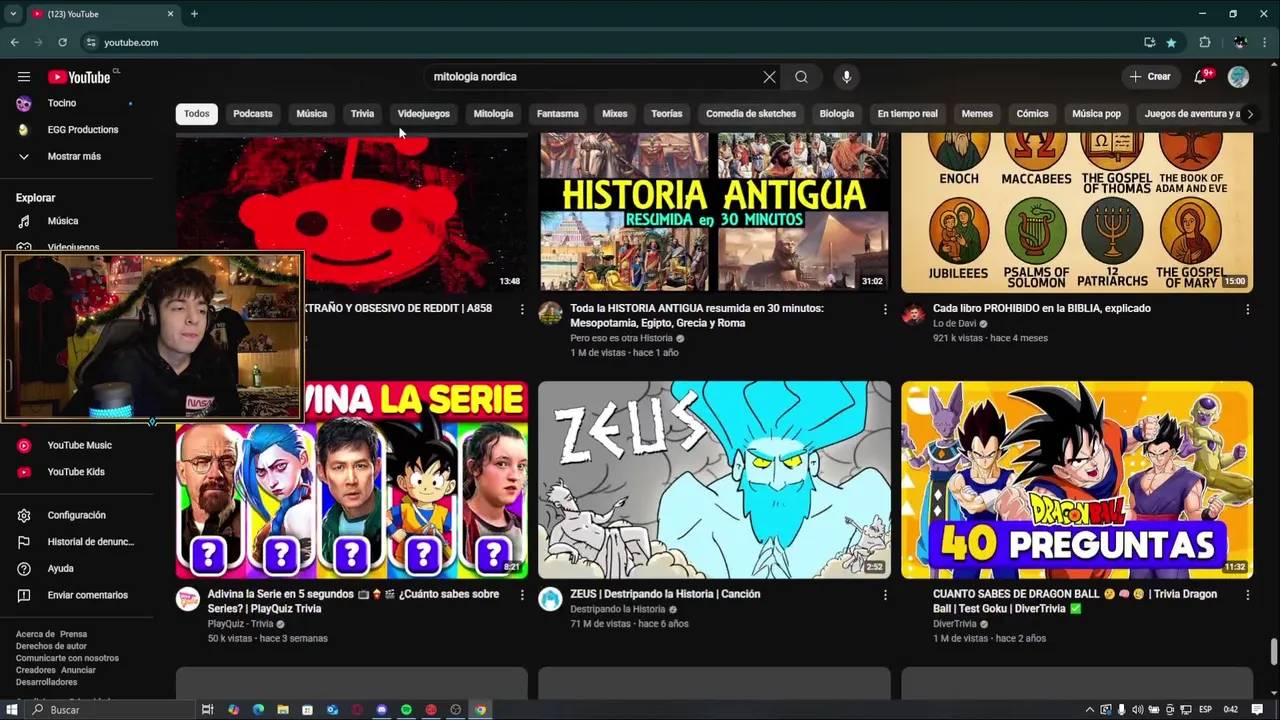Select the Mitología filter chip
Image resolution: width=1280 pixels, height=720 pixels.
tap(493, 114)
